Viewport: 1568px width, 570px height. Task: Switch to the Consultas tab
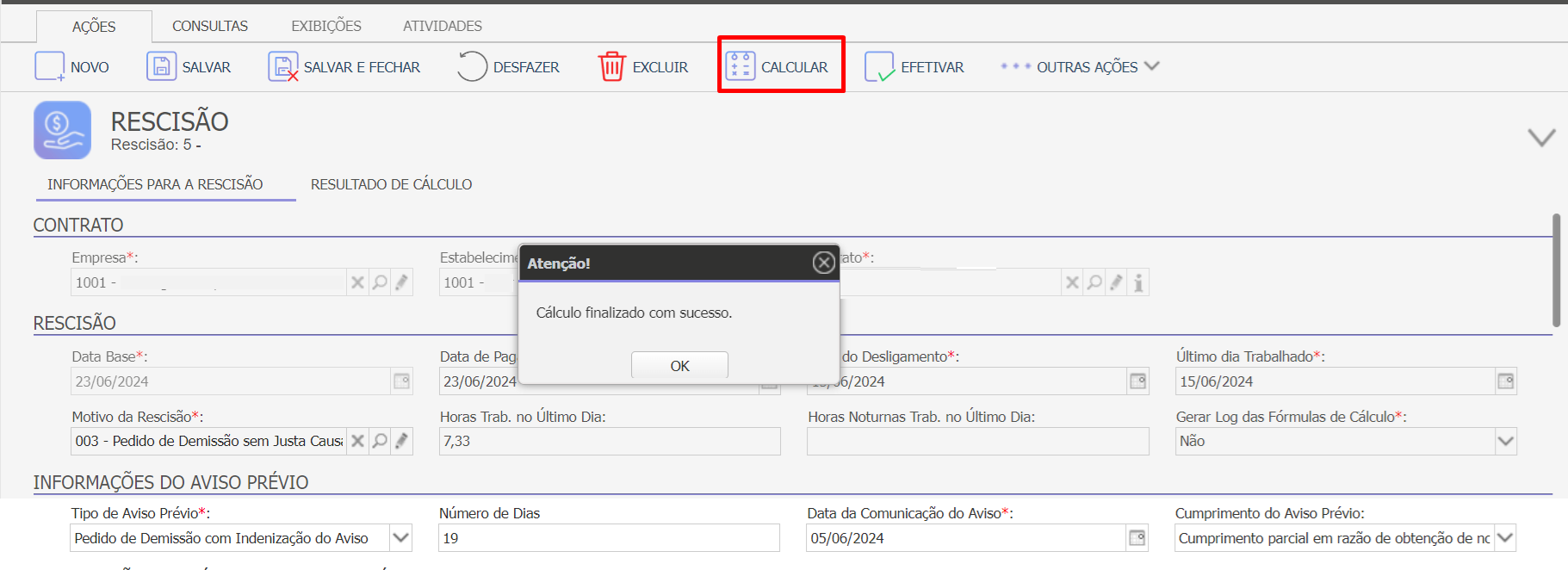pos(210,26)
